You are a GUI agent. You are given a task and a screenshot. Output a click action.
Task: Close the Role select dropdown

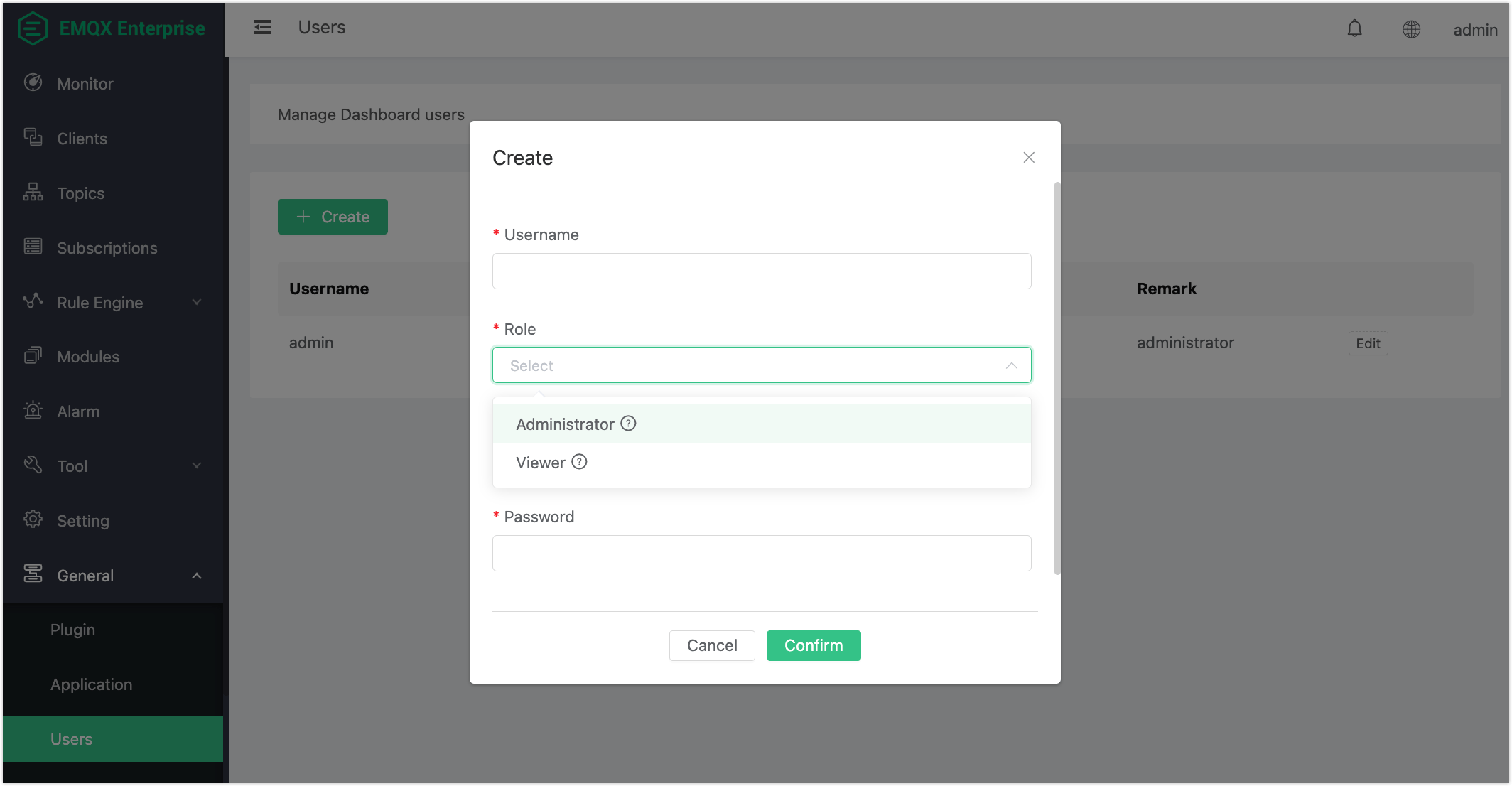[x=1011, y=365]
